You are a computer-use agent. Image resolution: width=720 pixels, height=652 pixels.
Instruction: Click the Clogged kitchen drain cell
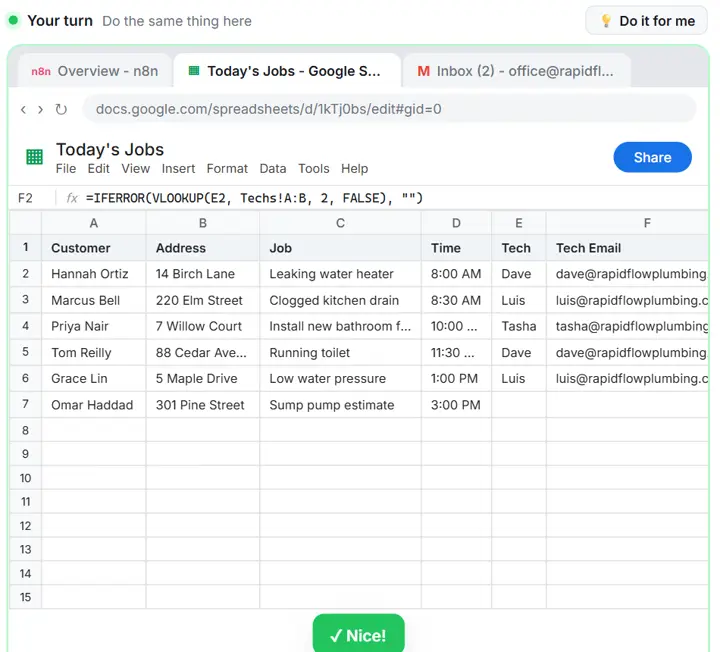(340, 300)
